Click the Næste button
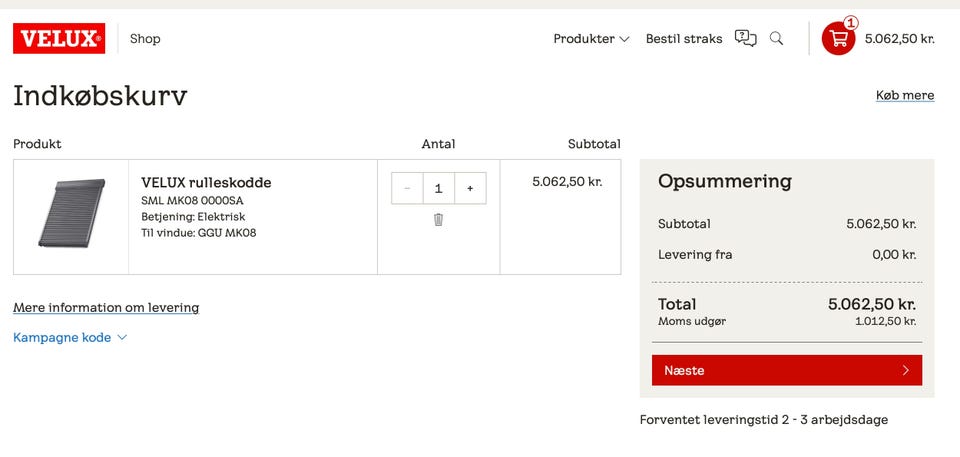 point(787,370)
